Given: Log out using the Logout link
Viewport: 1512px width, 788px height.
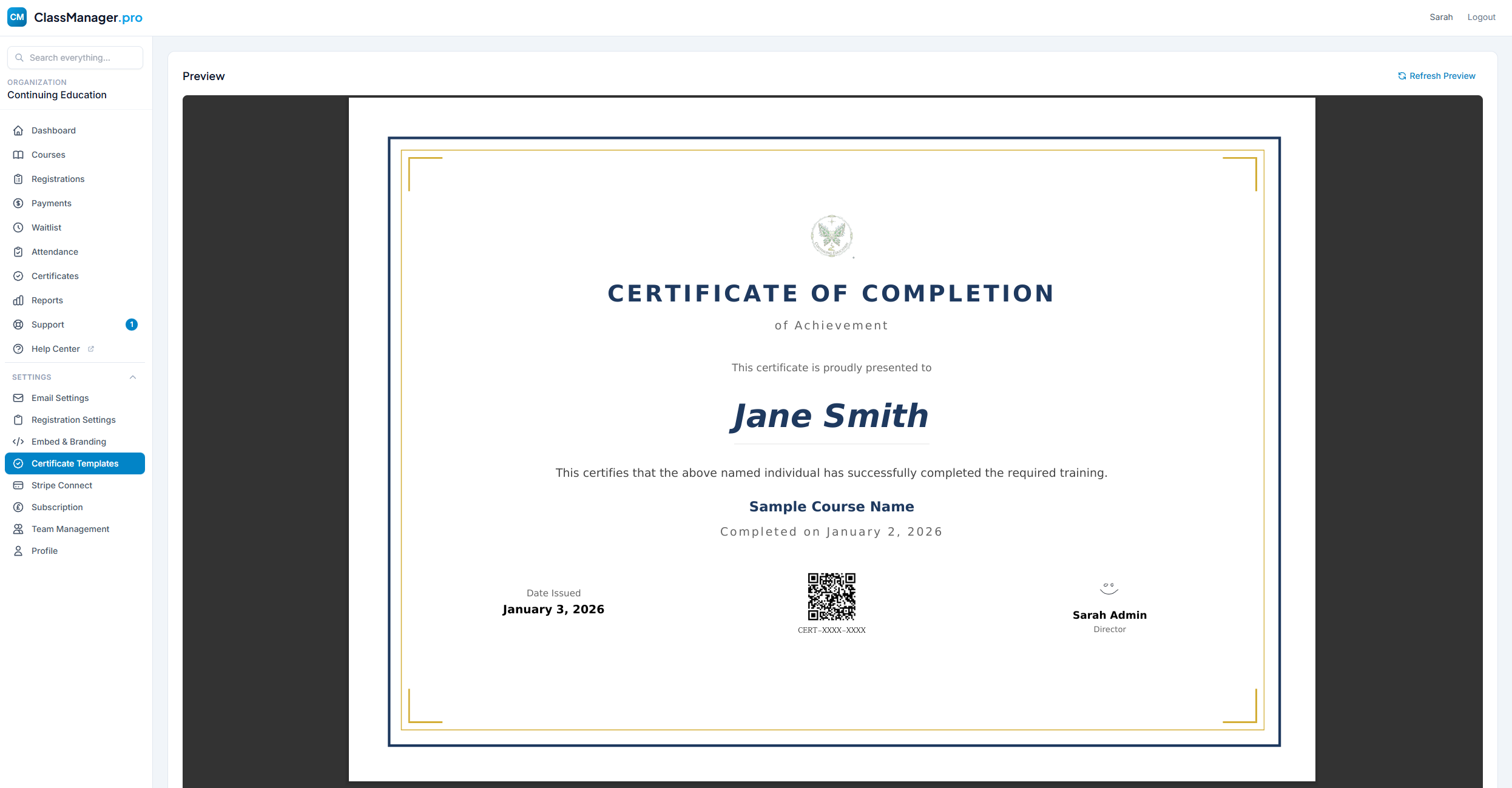Looking at the screenshot, I should coord(1482,17).
